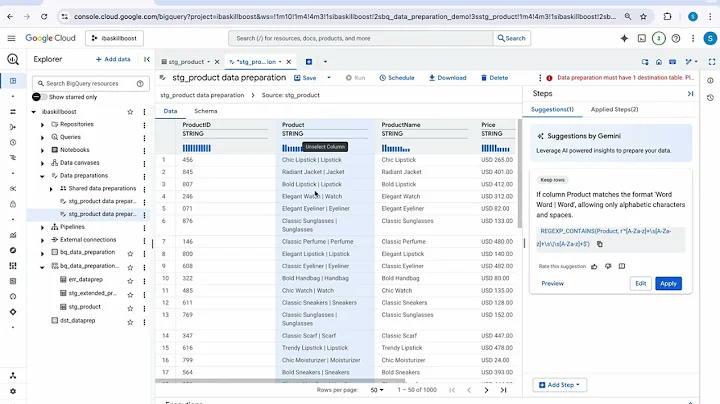Collapse the ibaskillboost project tree
The height and width of the screenshot is (404, 720).
(x=34, y=112)
